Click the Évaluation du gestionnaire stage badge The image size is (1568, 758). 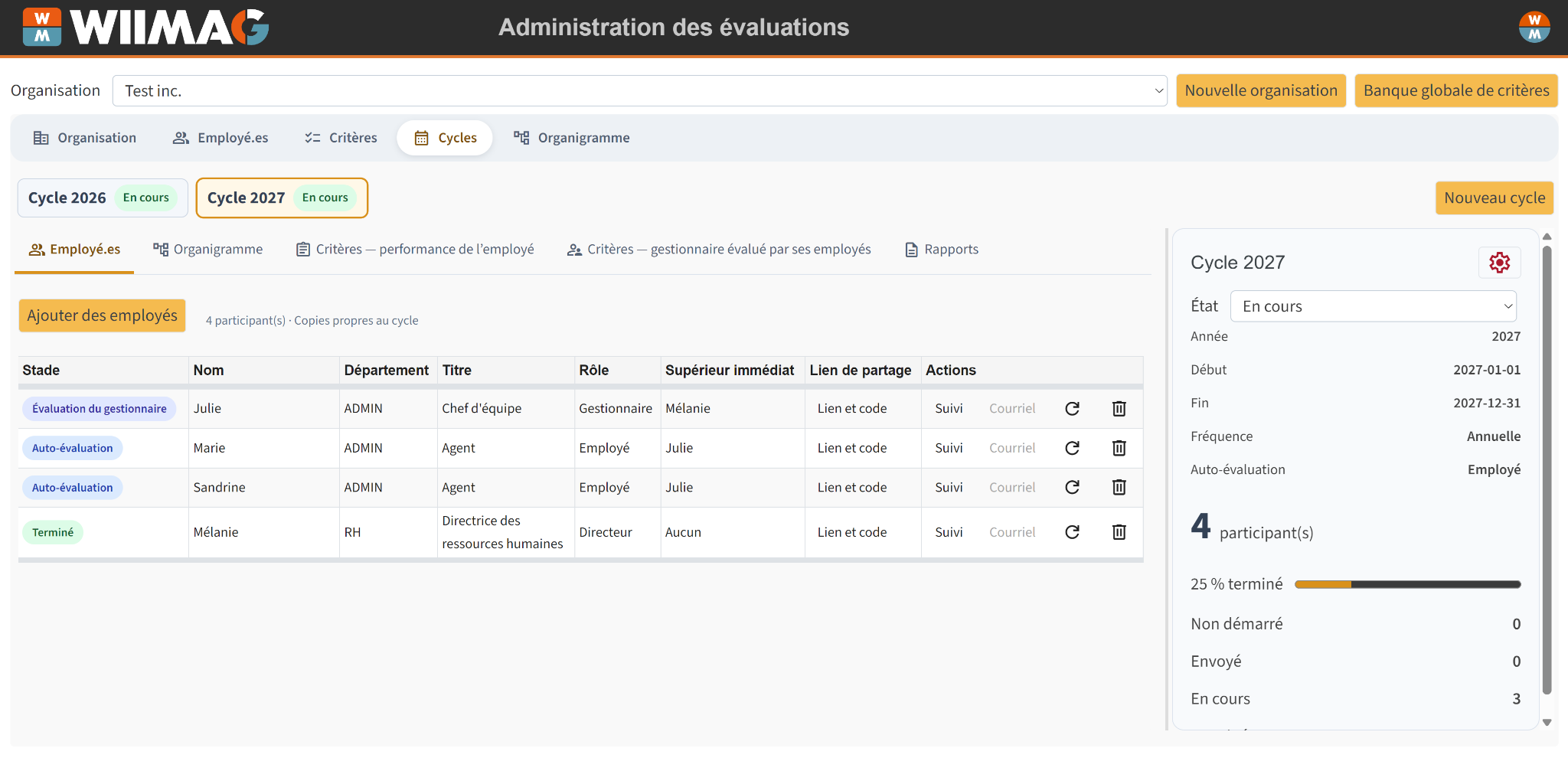(x=99, y=409)
